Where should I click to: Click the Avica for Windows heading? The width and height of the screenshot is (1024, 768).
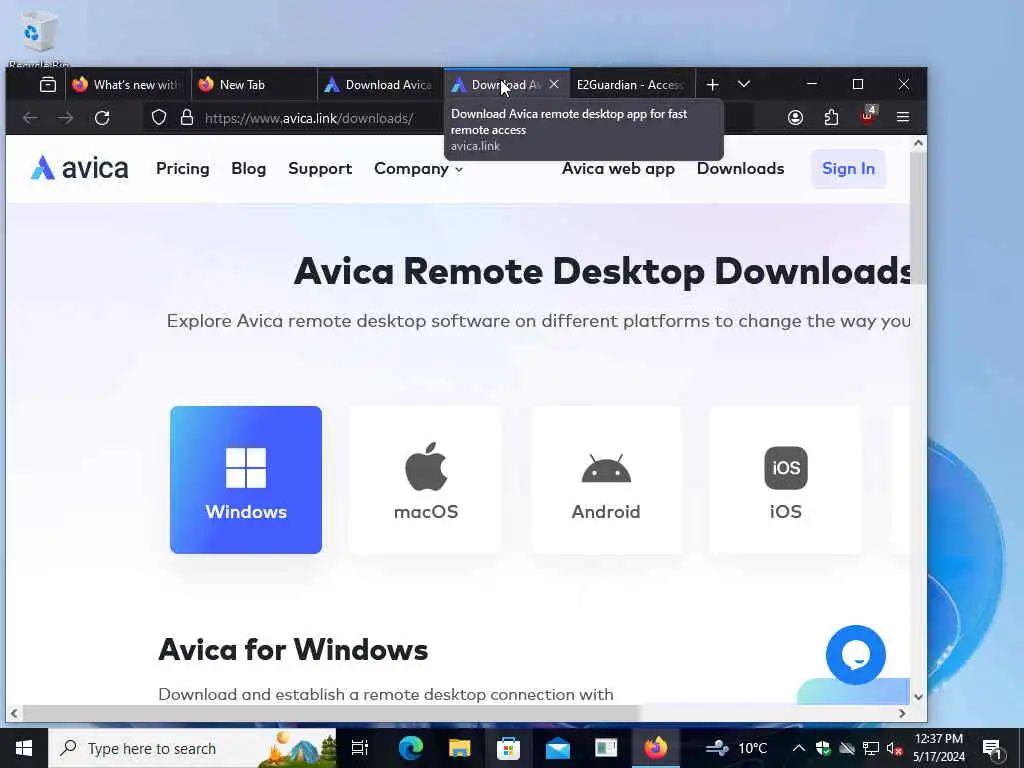coord(293,650)
